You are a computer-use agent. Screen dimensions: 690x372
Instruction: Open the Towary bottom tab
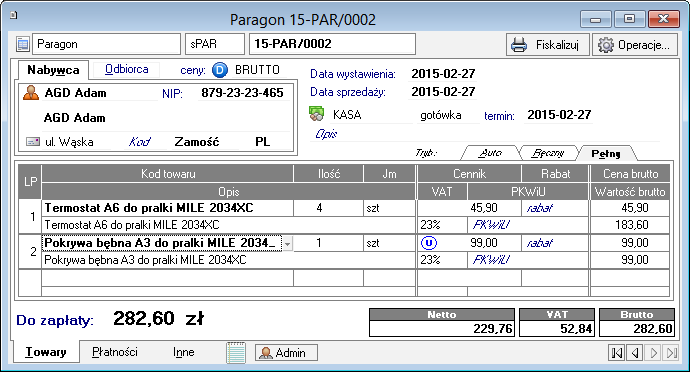coord(46,352)
